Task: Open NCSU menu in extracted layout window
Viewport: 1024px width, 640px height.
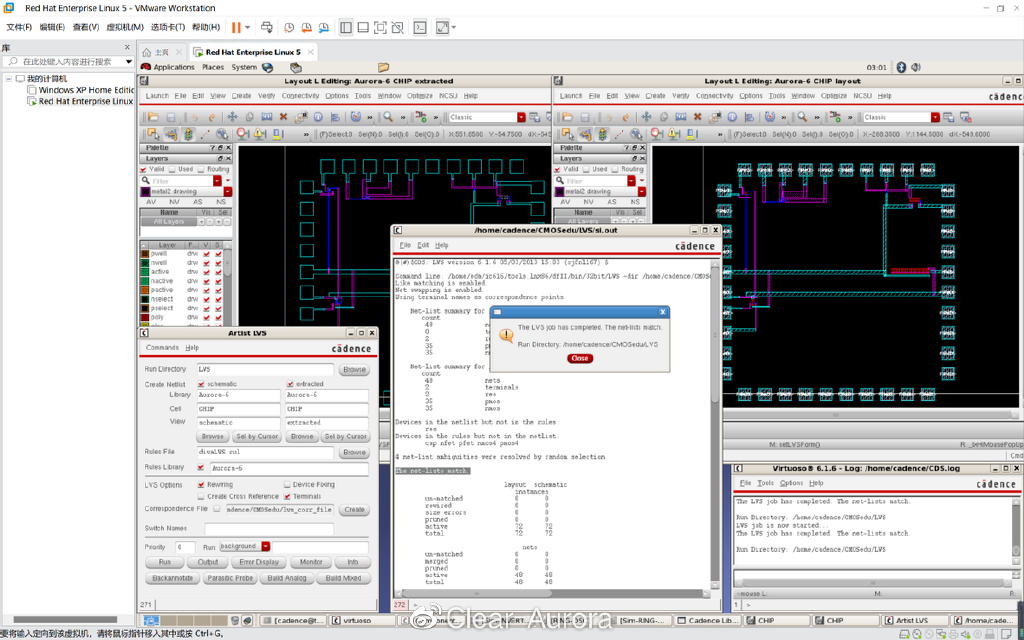Action: [448, 96]
